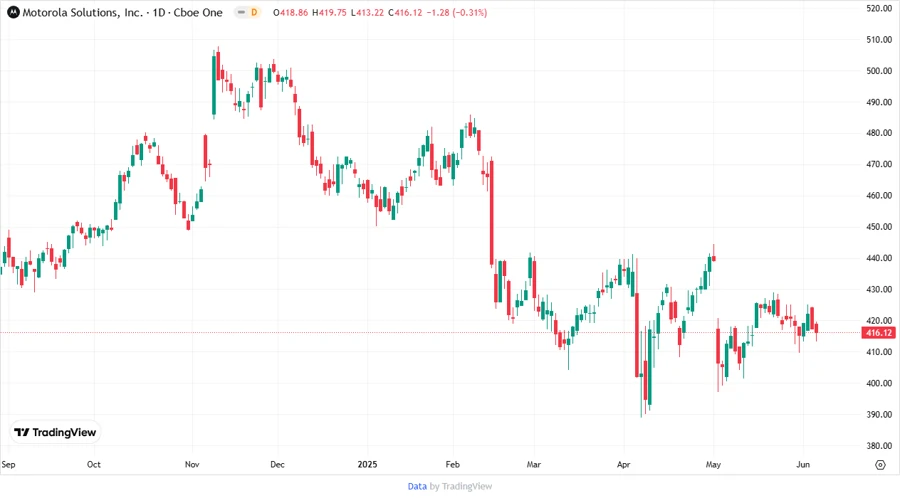Click the 416.12 current price label
The width and height of the screenshot is (900, 498).
point(878,333)
